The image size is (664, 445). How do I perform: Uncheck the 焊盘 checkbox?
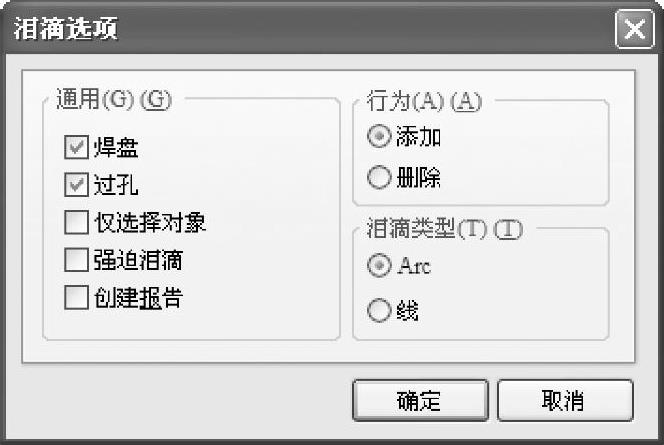pos(76,148)
